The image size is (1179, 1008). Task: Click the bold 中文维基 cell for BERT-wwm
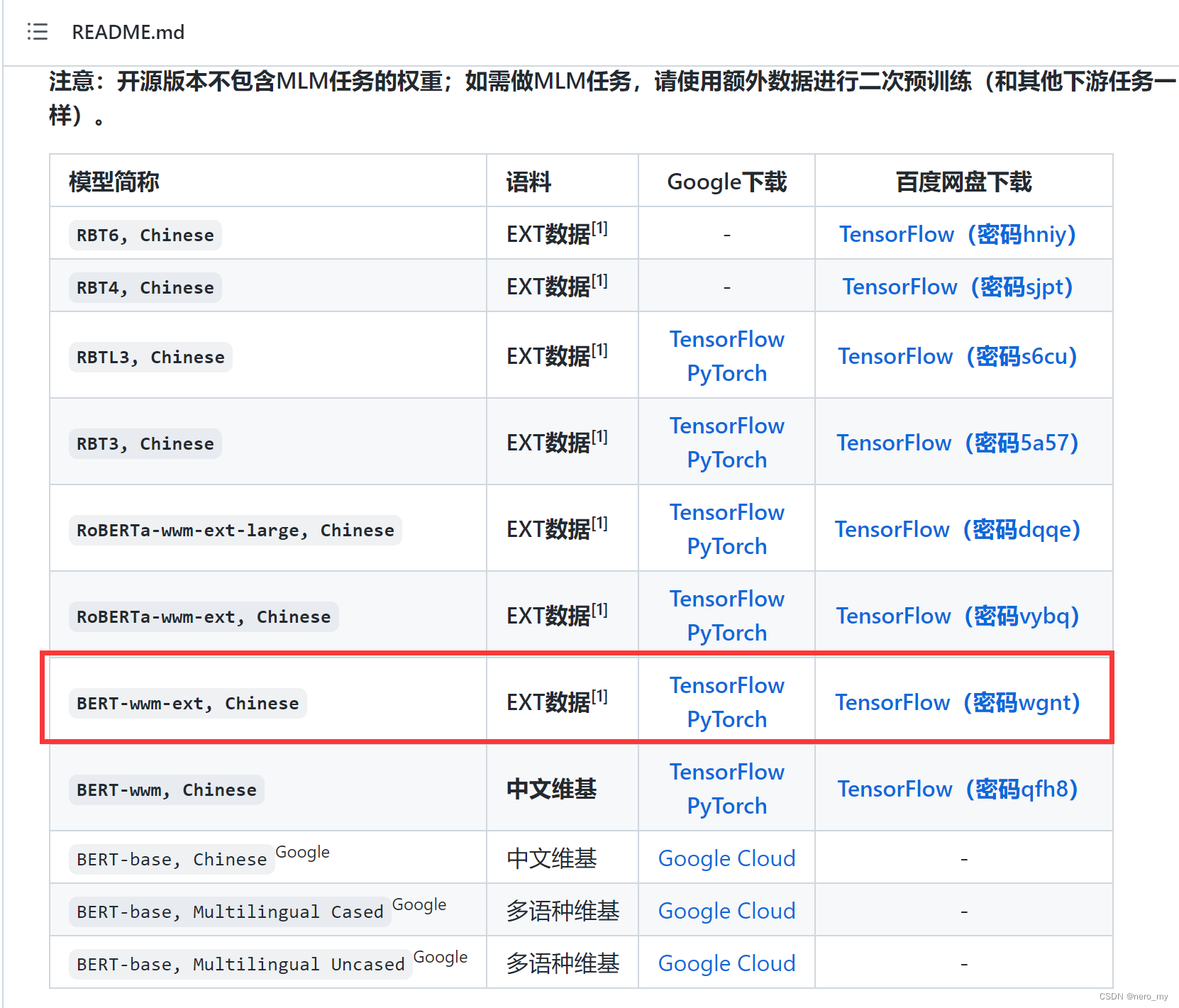click(x=552, y=789)
